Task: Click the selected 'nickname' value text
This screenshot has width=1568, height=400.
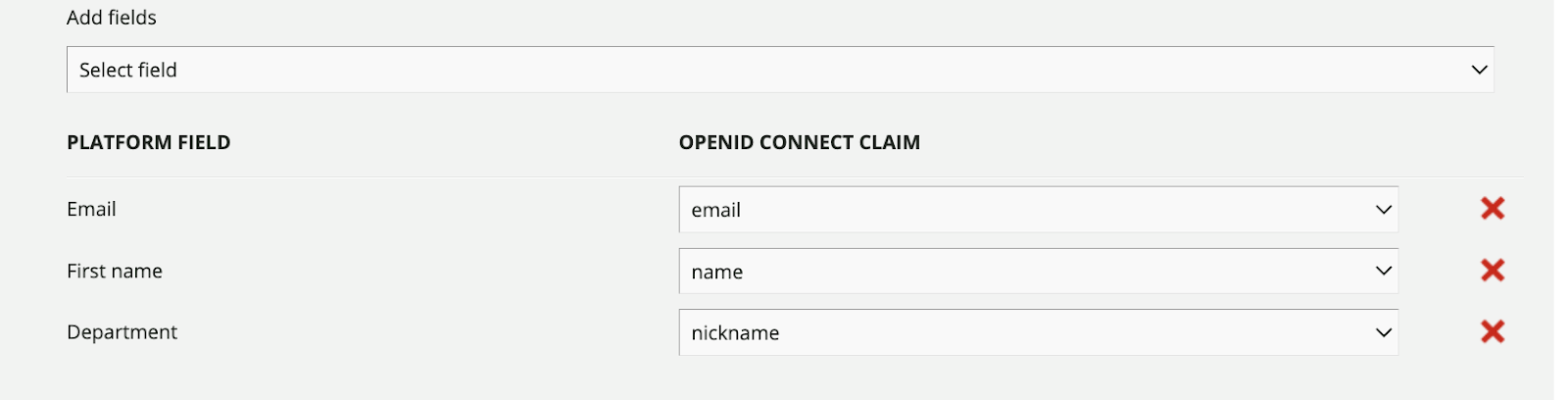Action: click(x=735, y=333)
